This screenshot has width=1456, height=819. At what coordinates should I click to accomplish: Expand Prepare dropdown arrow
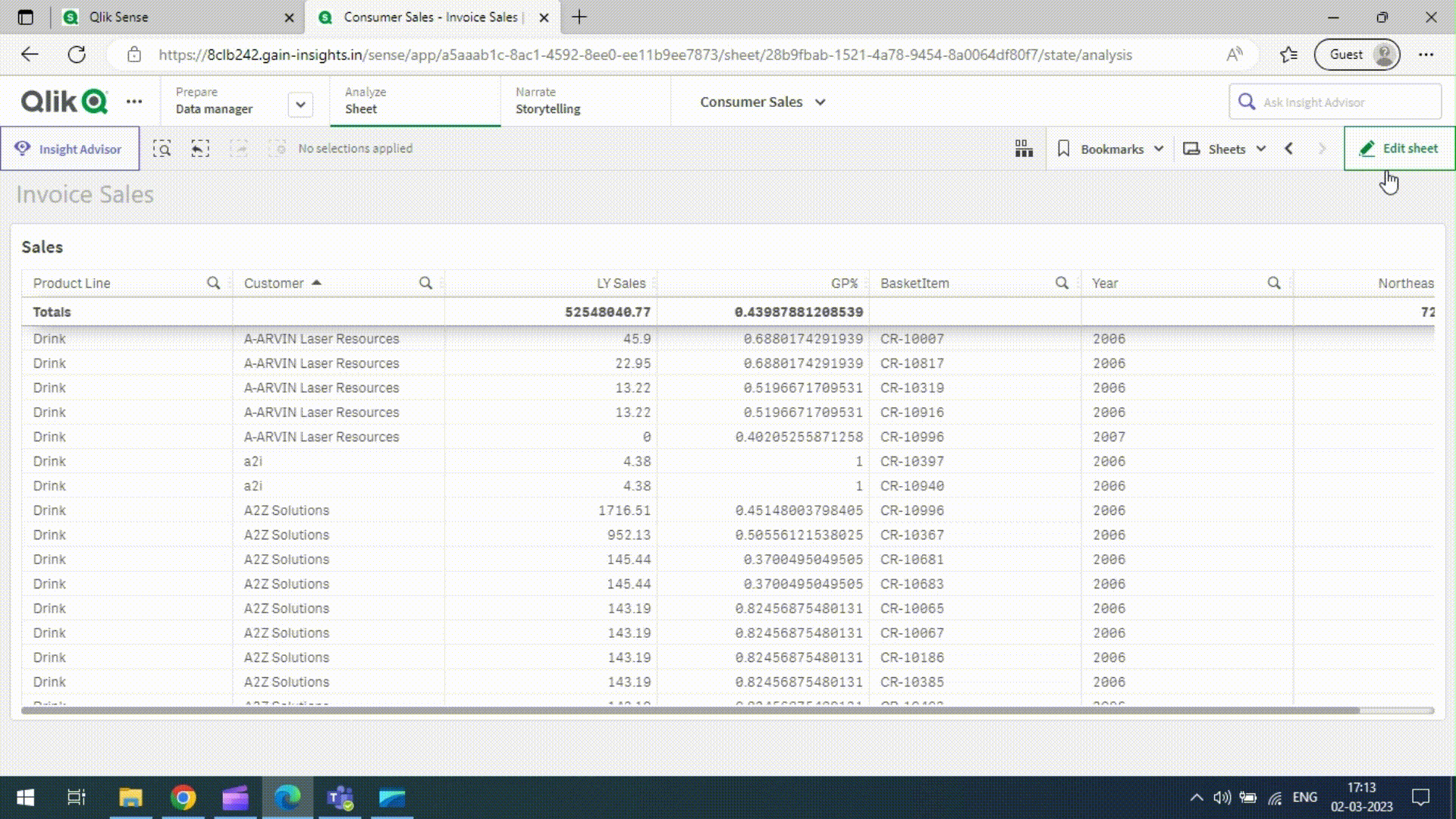[x=300, y=105]
